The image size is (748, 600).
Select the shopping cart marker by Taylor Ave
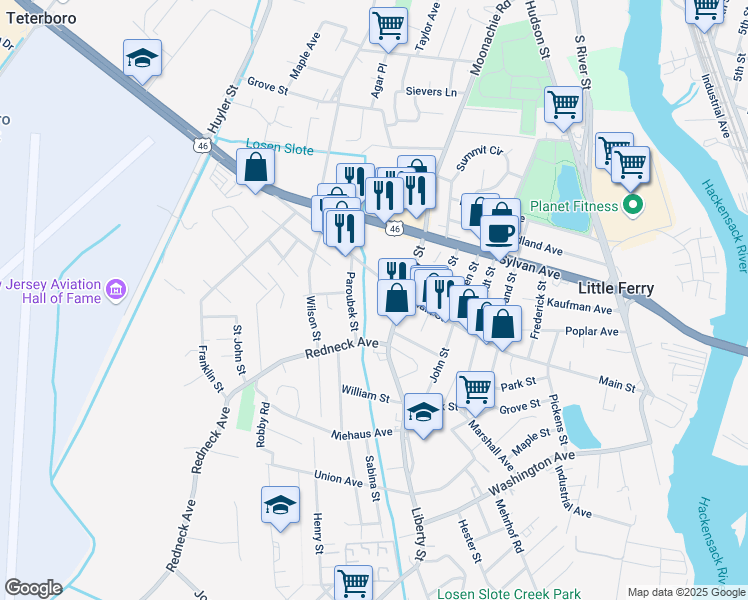pyautogui.click(x=388, y=27)
